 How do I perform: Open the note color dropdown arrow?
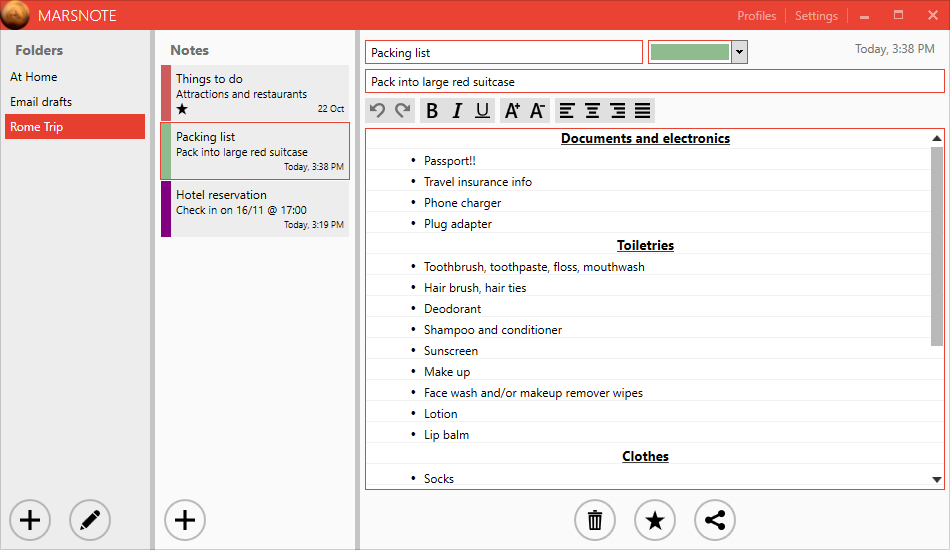[739, 52]
